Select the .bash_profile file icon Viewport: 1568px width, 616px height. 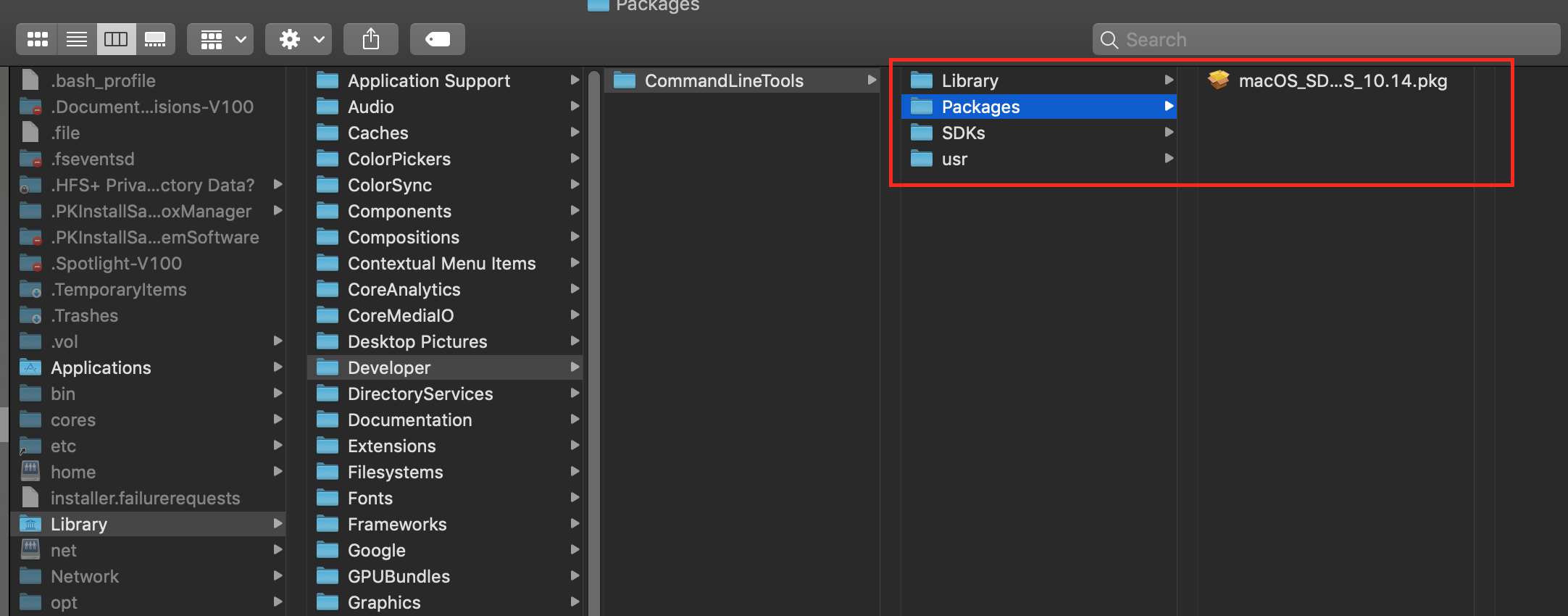[30, 80]
